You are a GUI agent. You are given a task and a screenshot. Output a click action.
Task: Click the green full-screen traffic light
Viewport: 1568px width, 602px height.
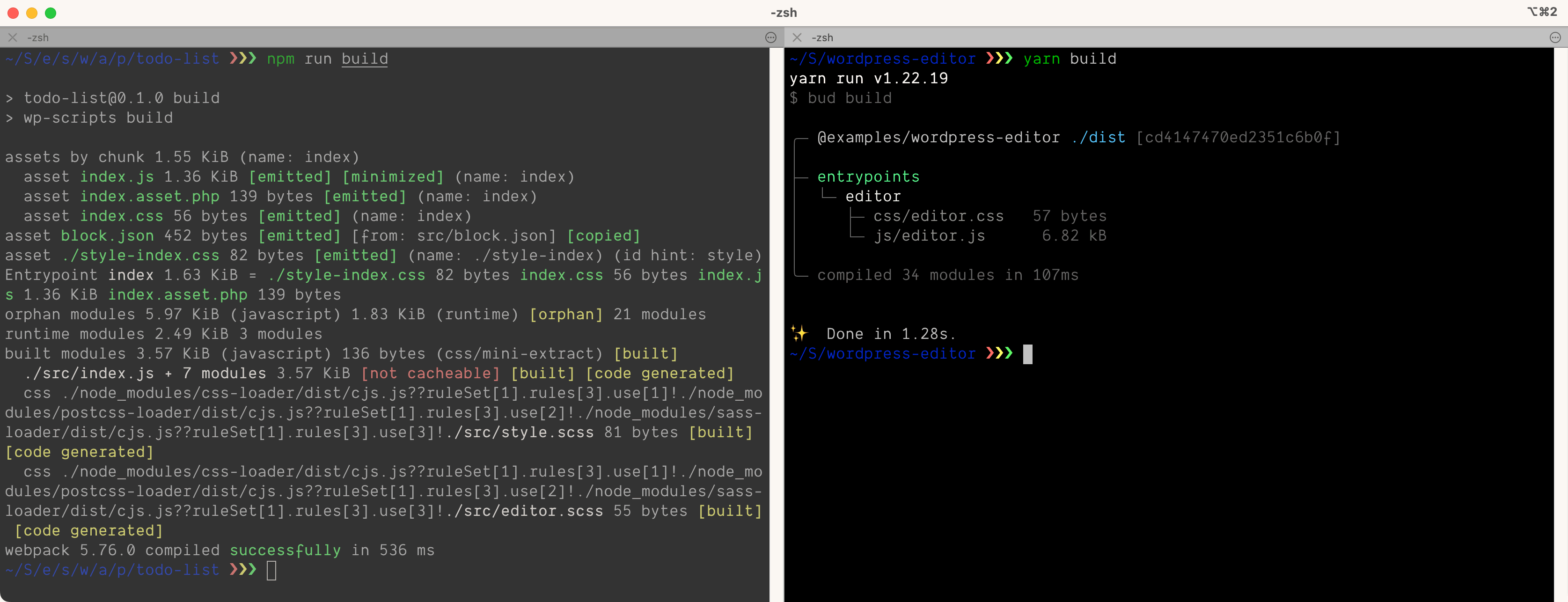(x=51, y=12)
